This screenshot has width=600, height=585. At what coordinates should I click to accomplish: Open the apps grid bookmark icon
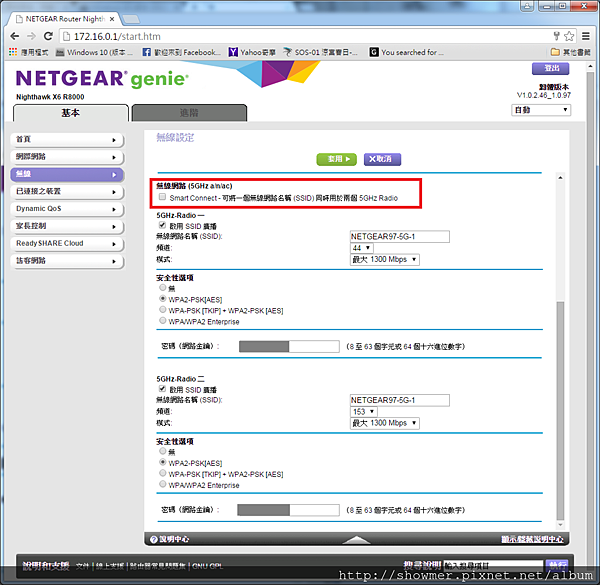[13, 52]
